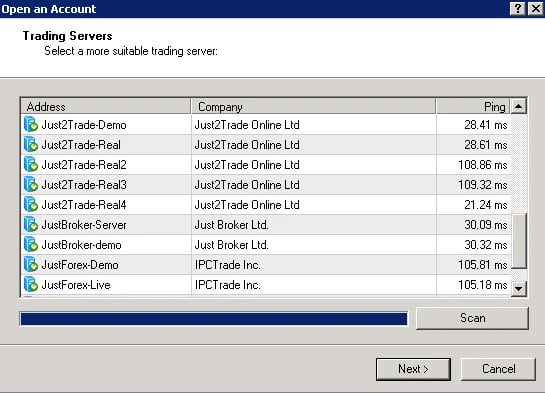
Task: Sort servers by Address column header
Action: [106, 106]
